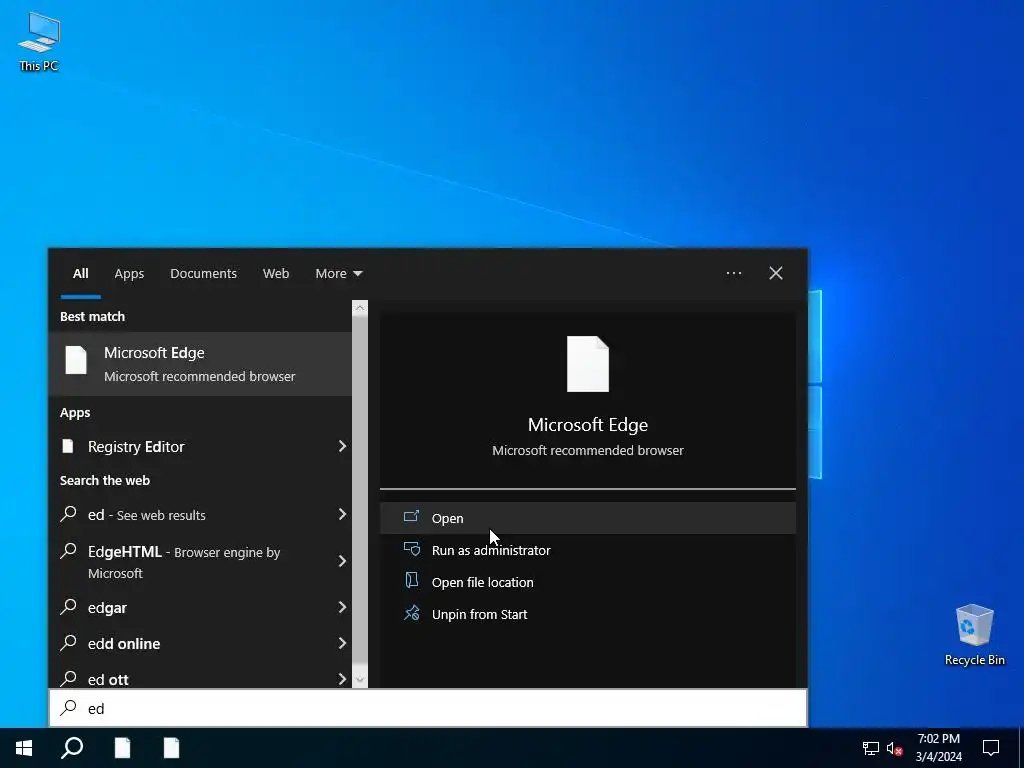
Task: Click the Registry Editor app icon
Action: click(68, 446)
